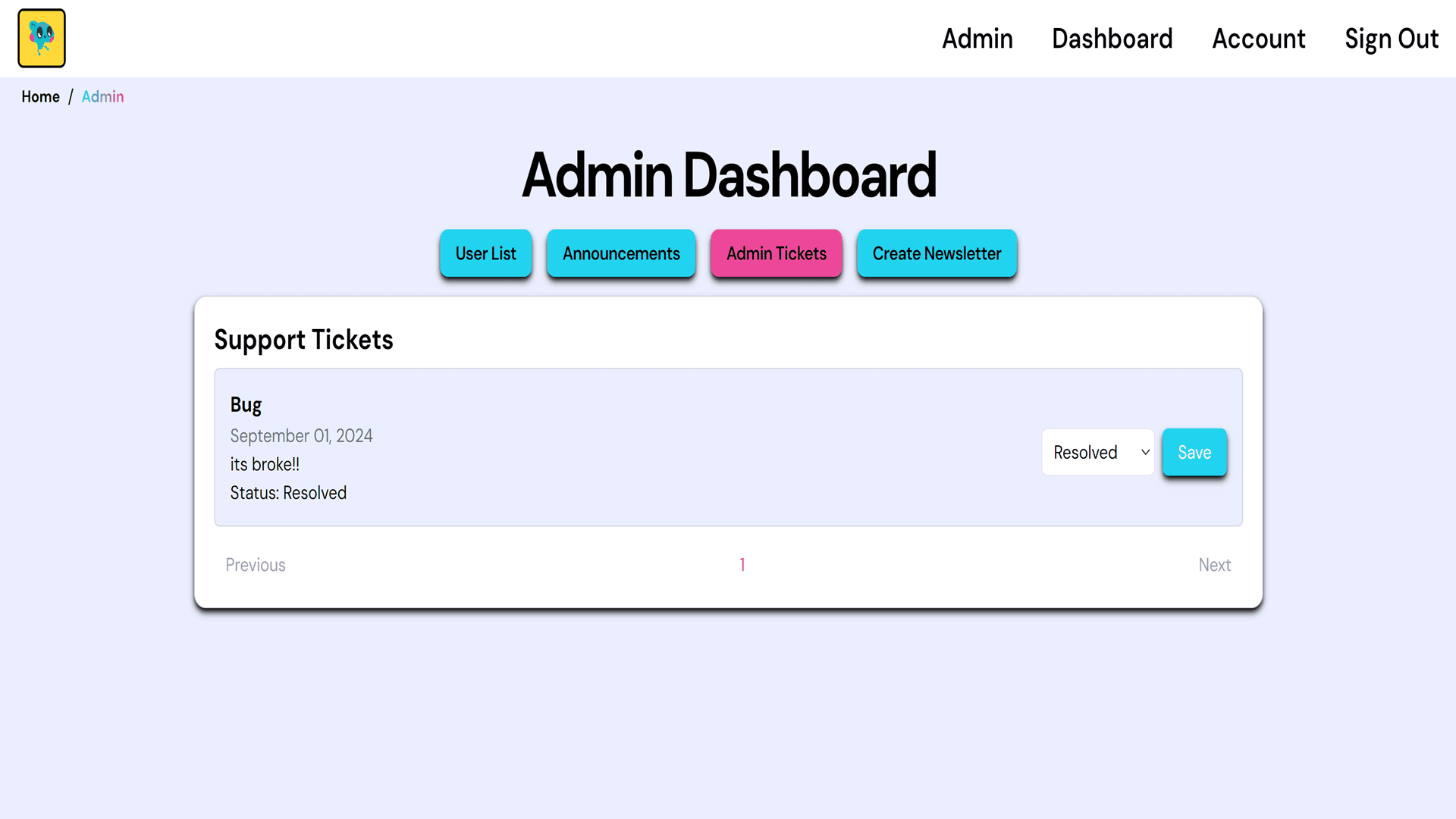This screenshot has height=819, width=1456.
Task: Select the Account menu item
Action: pos(1258,38)
